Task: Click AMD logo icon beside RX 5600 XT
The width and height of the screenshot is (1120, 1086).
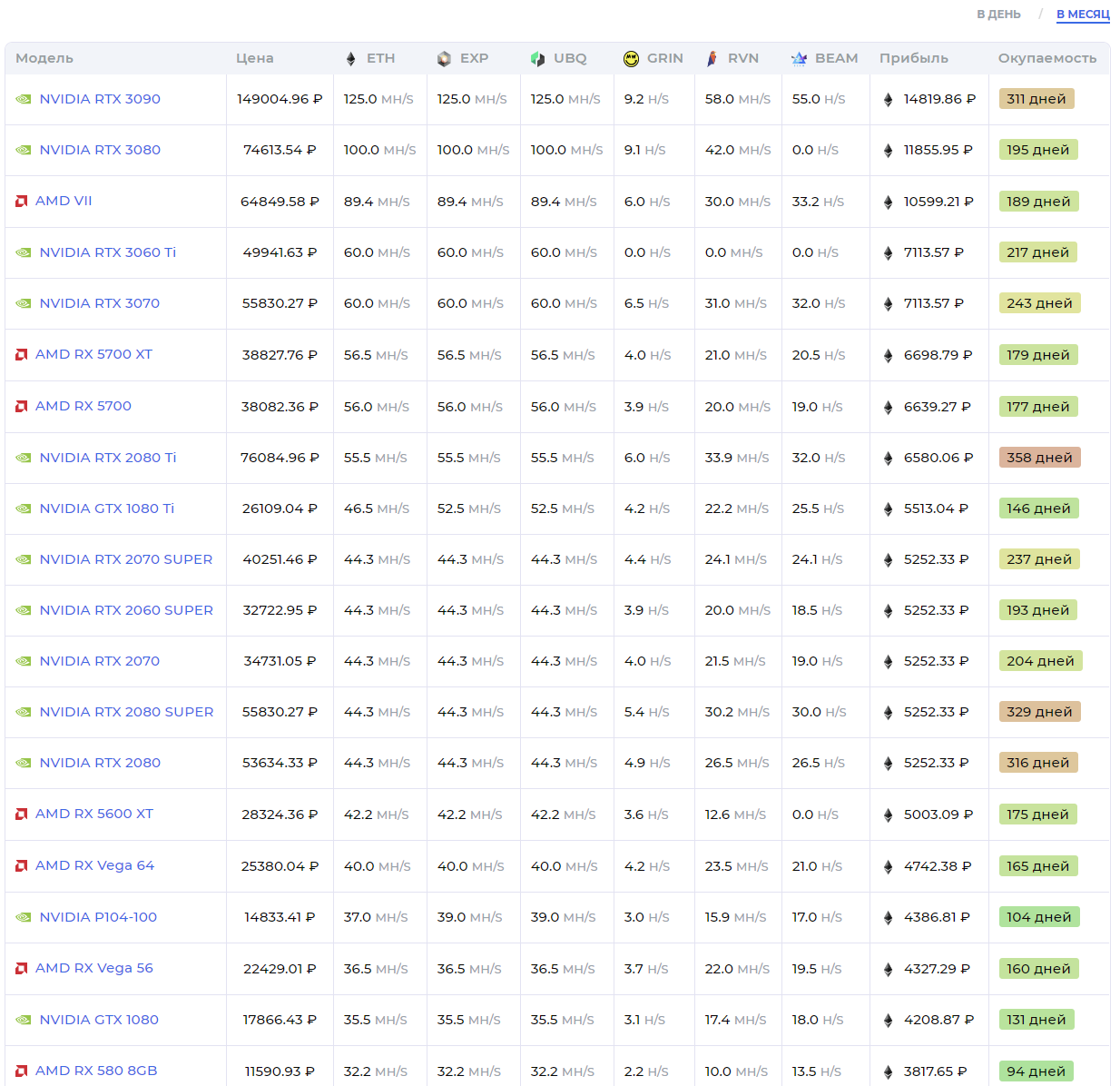Action: tap(22, 814)
